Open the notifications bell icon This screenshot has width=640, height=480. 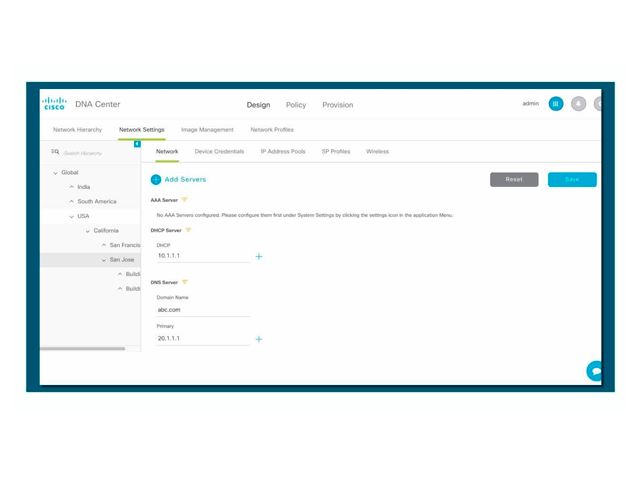[578, 104]
